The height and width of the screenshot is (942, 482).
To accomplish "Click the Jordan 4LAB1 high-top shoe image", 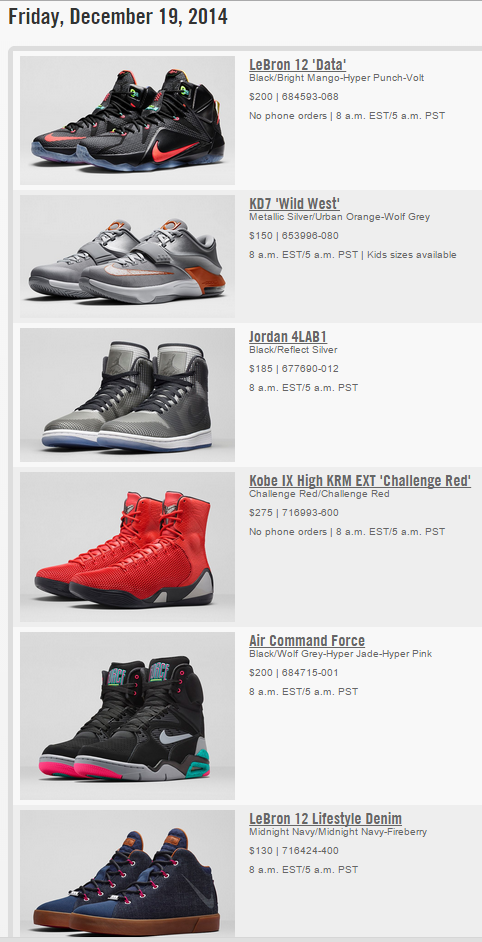I will click(x=127, y=395).
